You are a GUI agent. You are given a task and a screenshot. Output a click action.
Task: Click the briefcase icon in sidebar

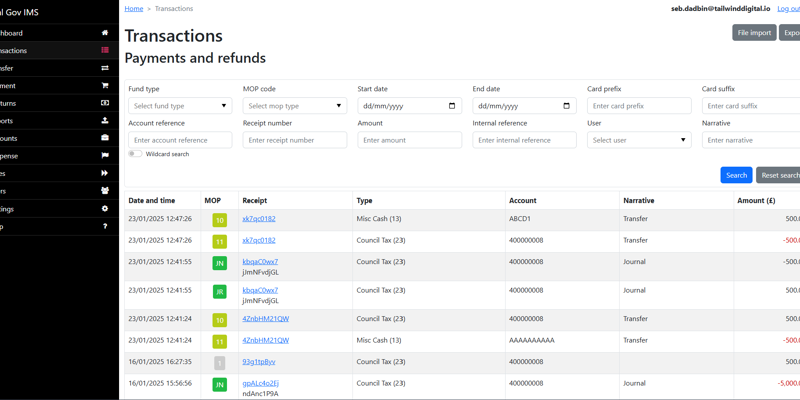104,138
